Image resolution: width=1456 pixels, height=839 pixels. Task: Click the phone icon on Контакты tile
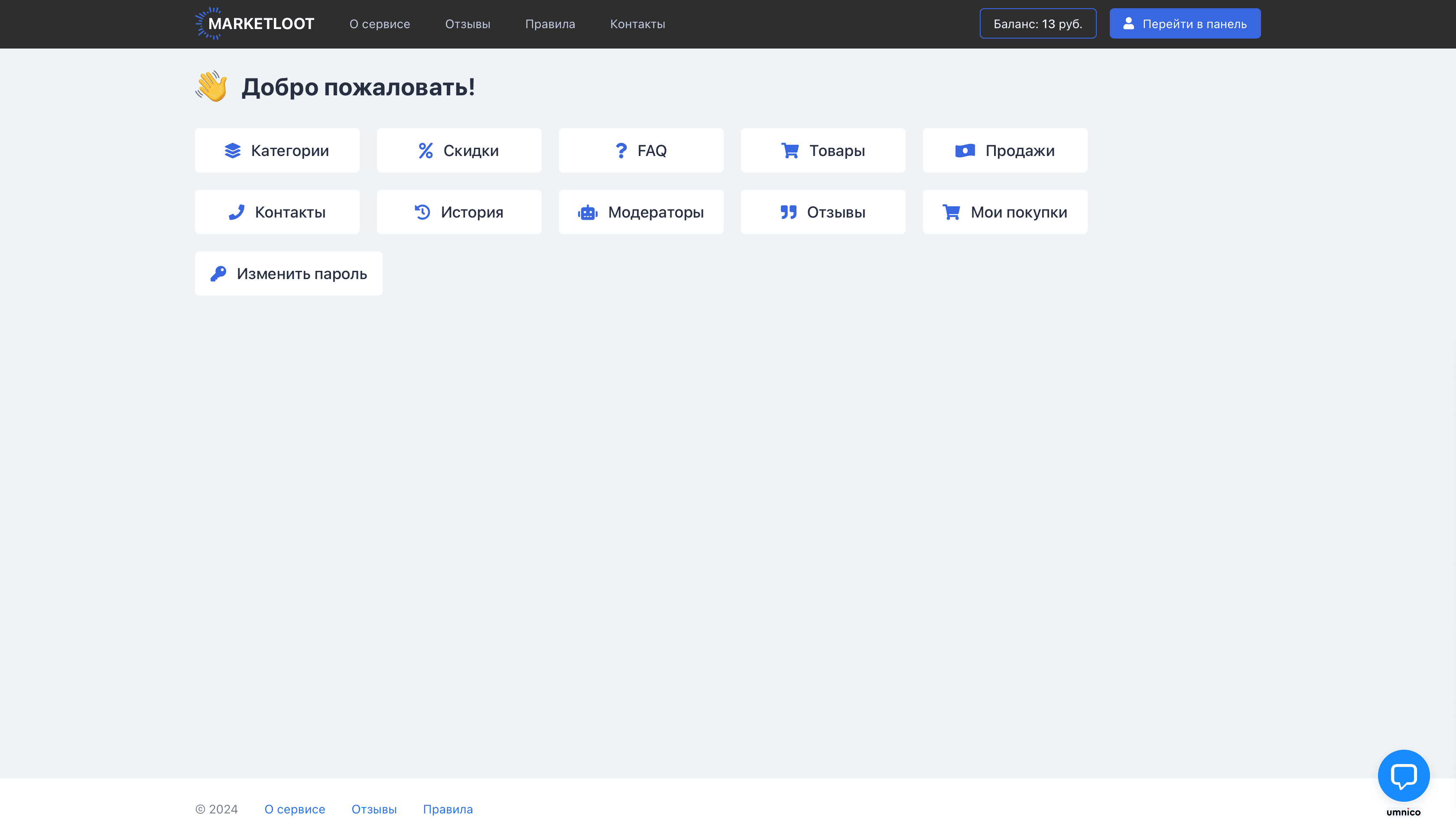point(236,212)
